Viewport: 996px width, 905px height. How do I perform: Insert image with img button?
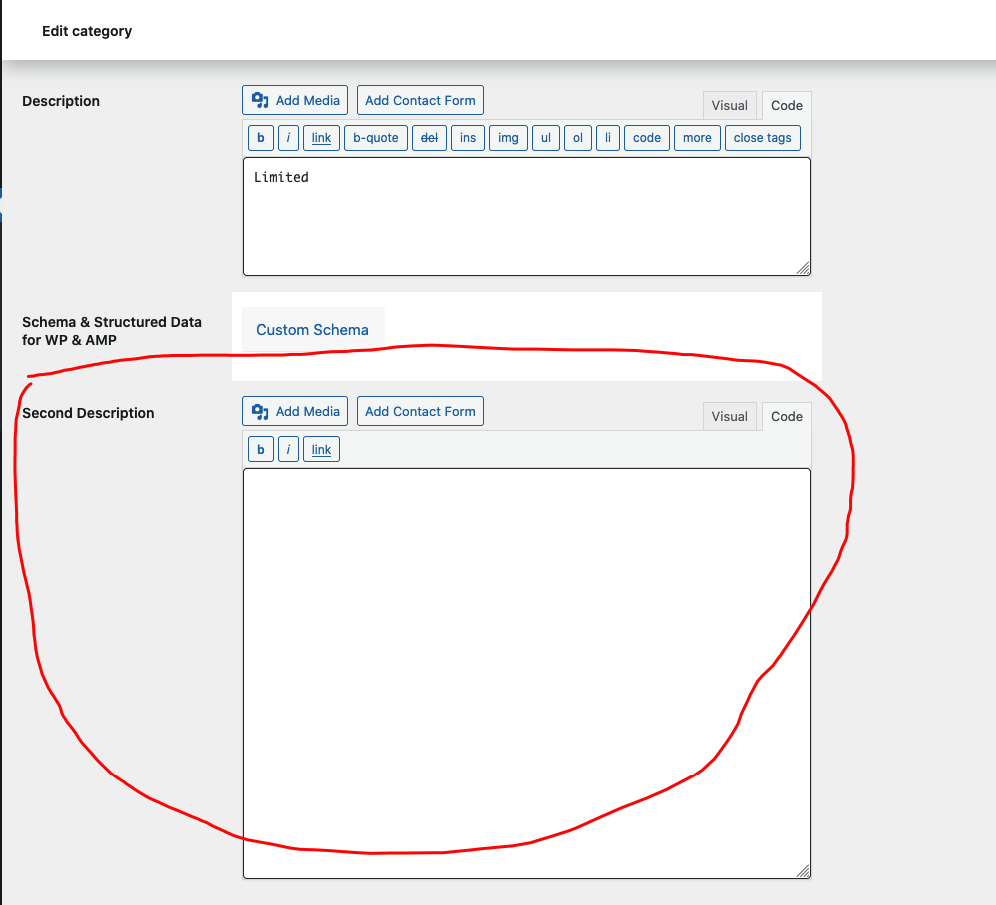(508, 138)
